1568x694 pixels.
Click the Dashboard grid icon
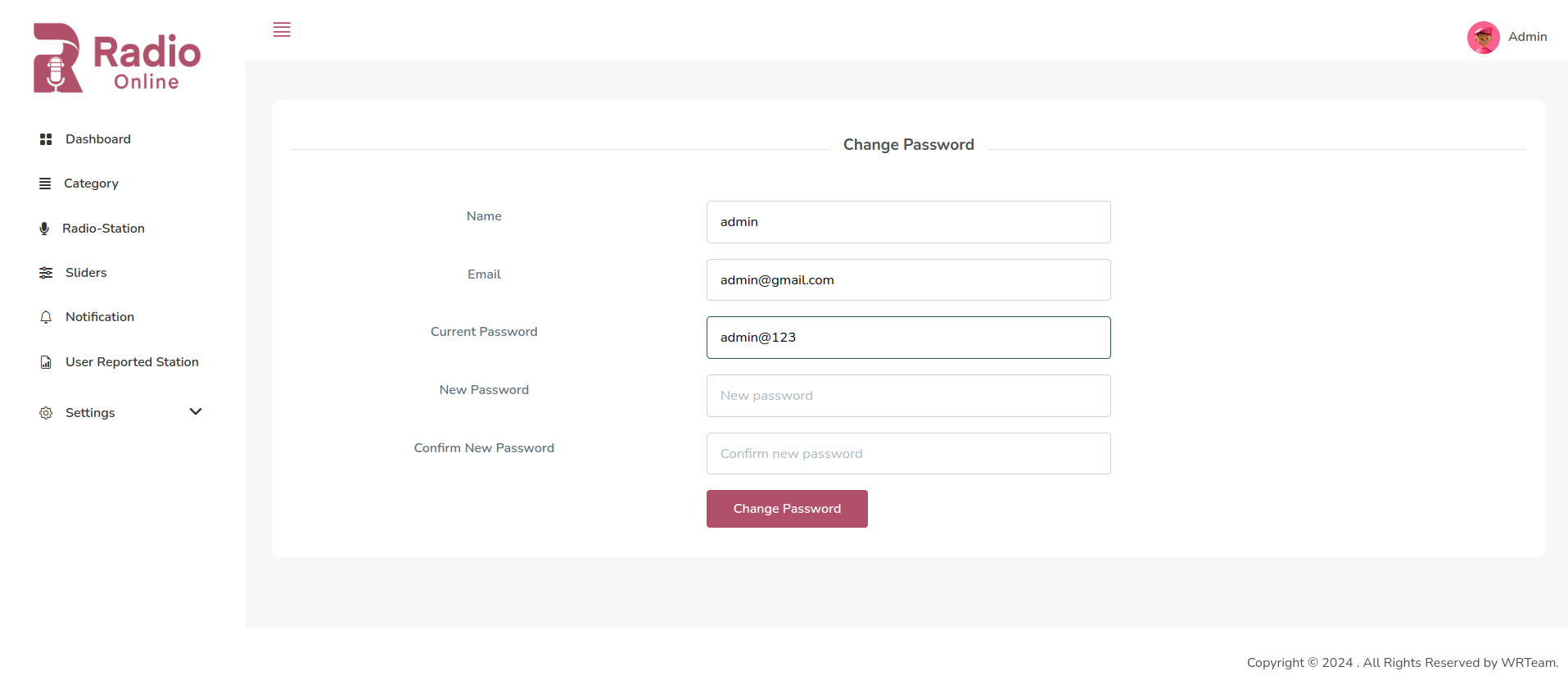(46, 139)
